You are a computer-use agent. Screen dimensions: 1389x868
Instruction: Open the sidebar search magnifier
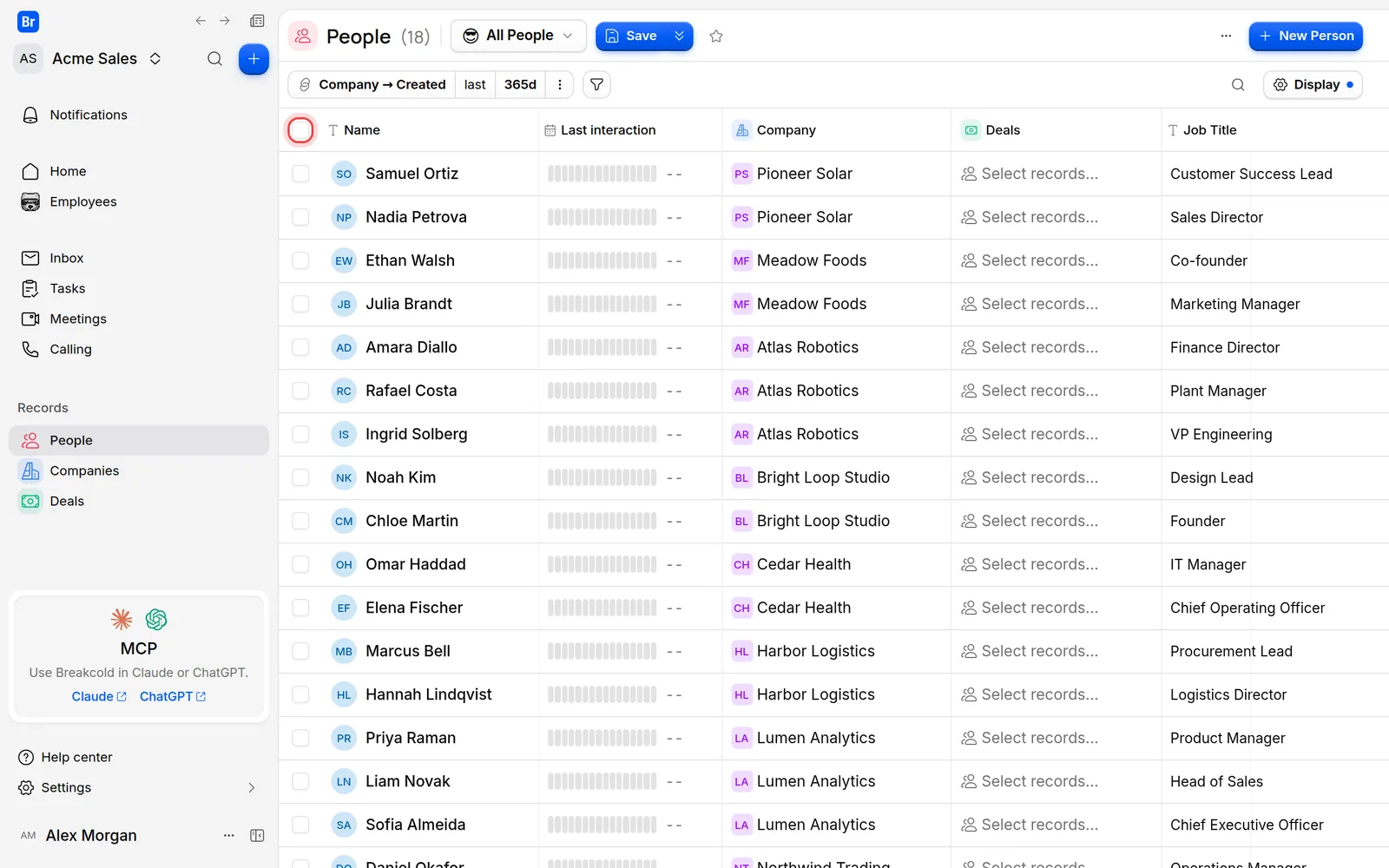pyautogui.click(x=214, y=59)
